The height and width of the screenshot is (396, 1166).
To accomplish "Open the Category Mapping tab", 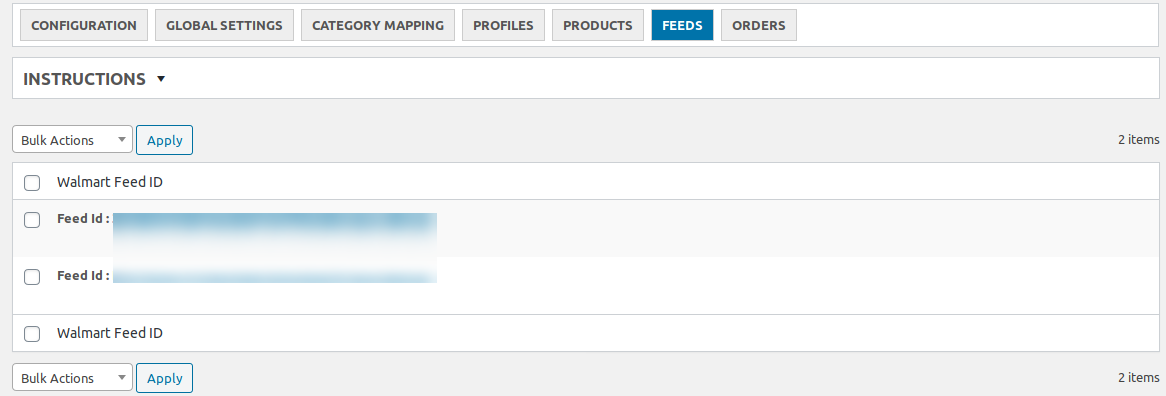I will 378,25.
